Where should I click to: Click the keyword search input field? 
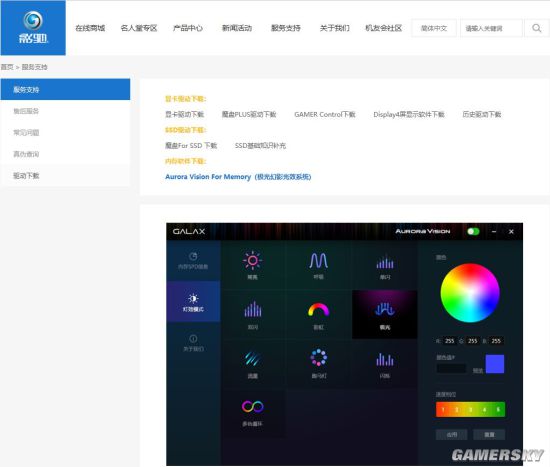point(491,28)
